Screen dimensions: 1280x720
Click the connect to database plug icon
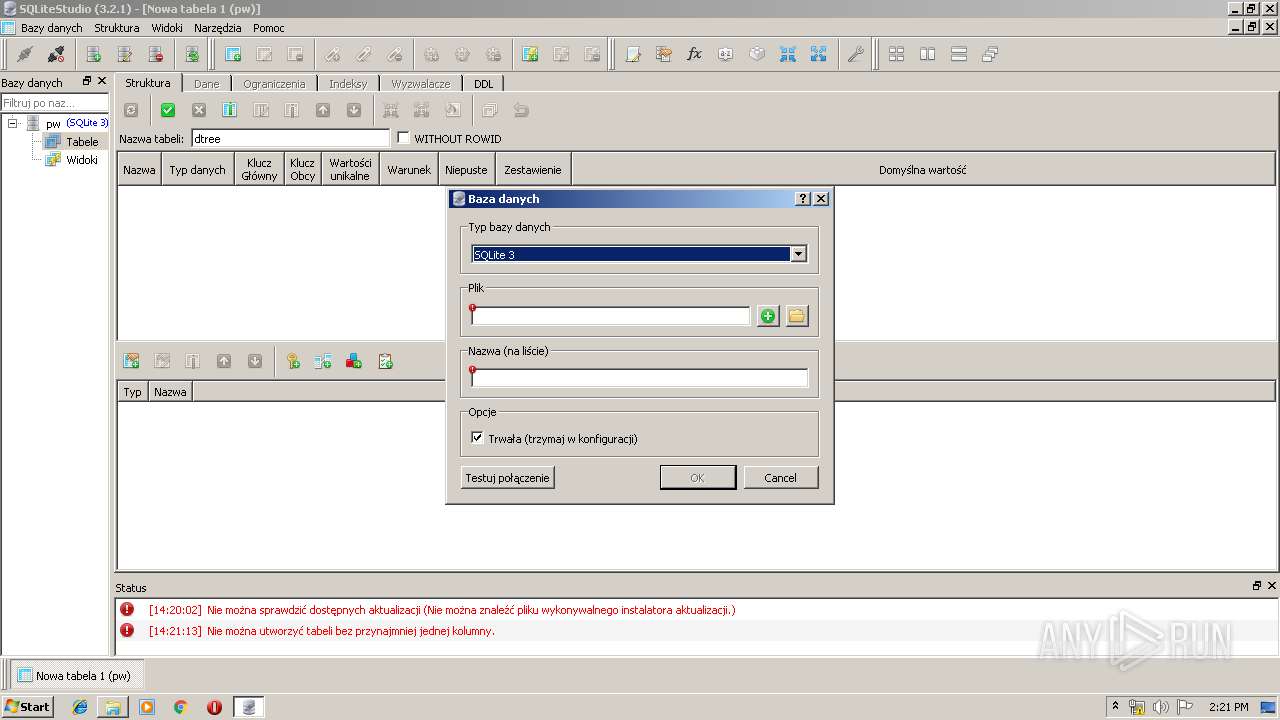pyautogui.click(x=25, y=55)
